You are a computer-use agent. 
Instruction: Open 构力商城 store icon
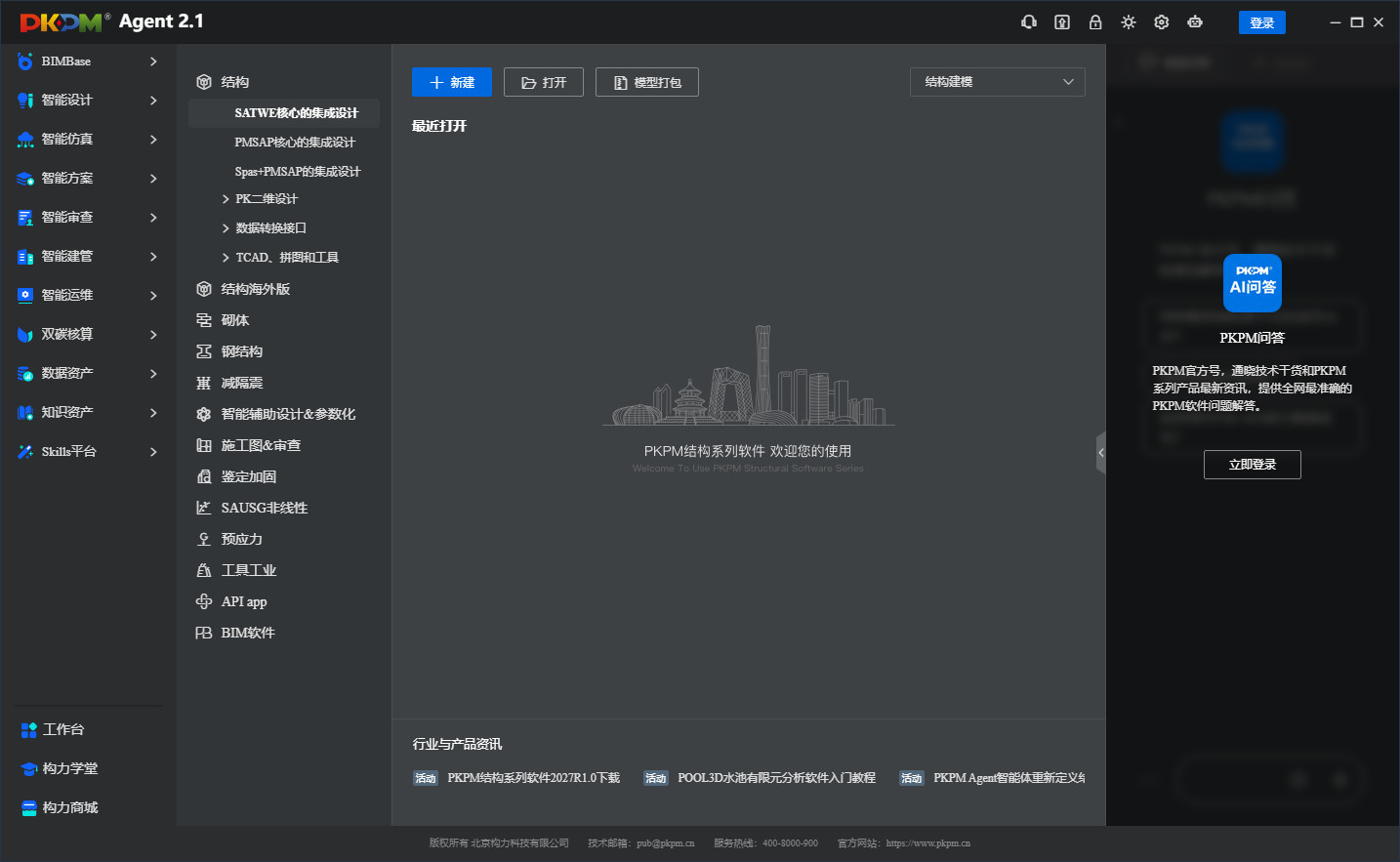tap(28, 808)
